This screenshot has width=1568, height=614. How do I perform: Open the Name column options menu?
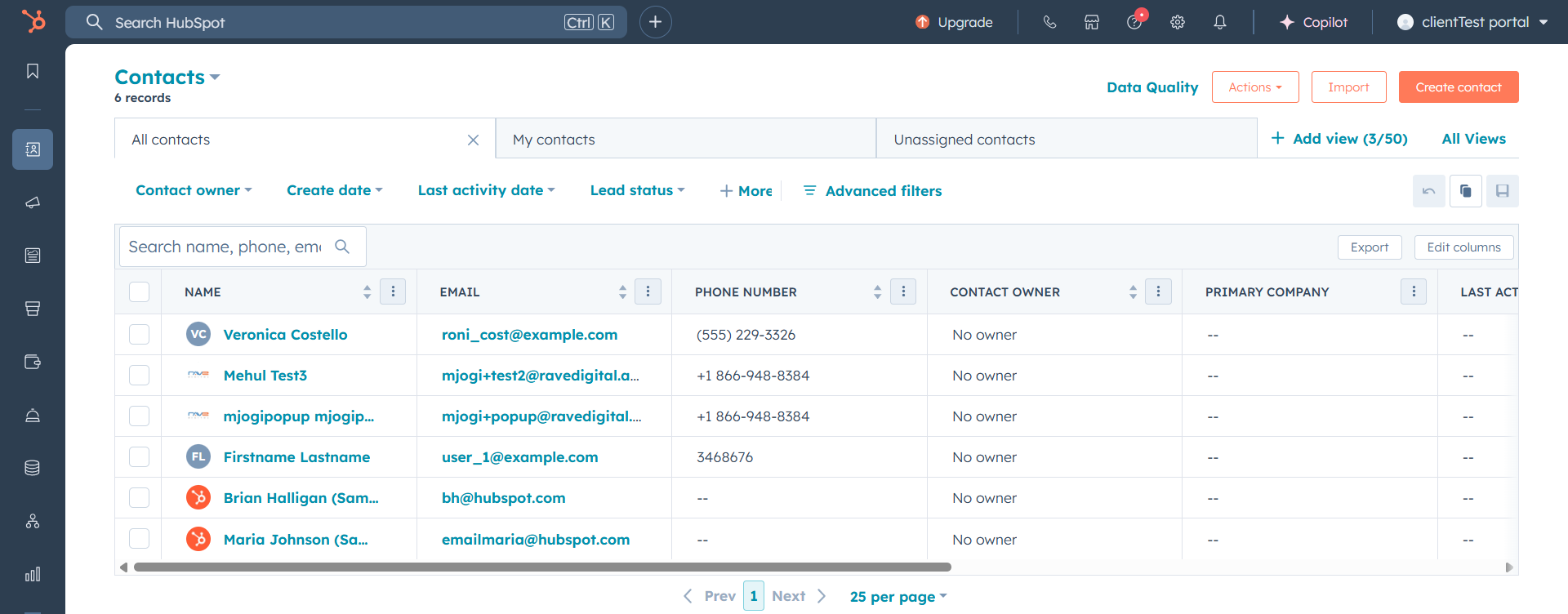[393, 291]
